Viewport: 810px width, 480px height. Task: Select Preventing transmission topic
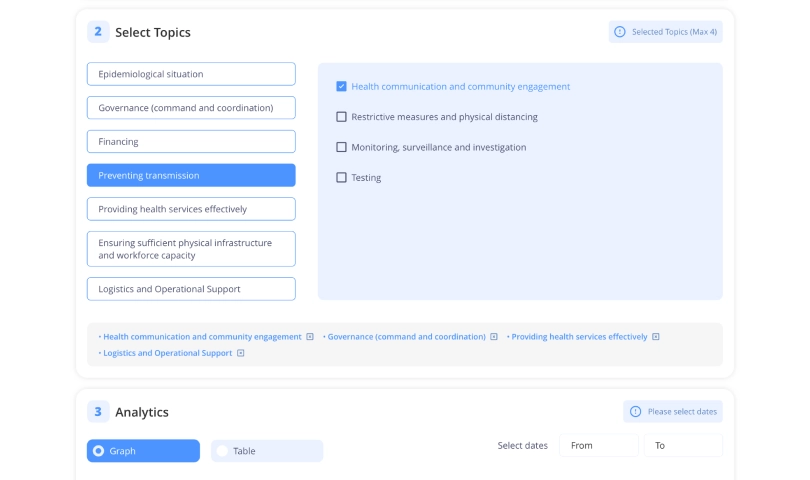(x=191, y=175)
